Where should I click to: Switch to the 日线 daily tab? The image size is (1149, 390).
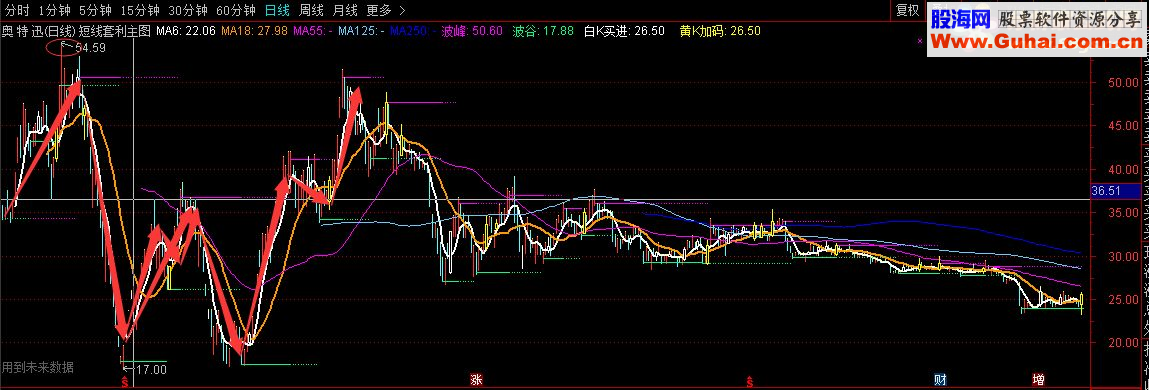click(277, 10)
